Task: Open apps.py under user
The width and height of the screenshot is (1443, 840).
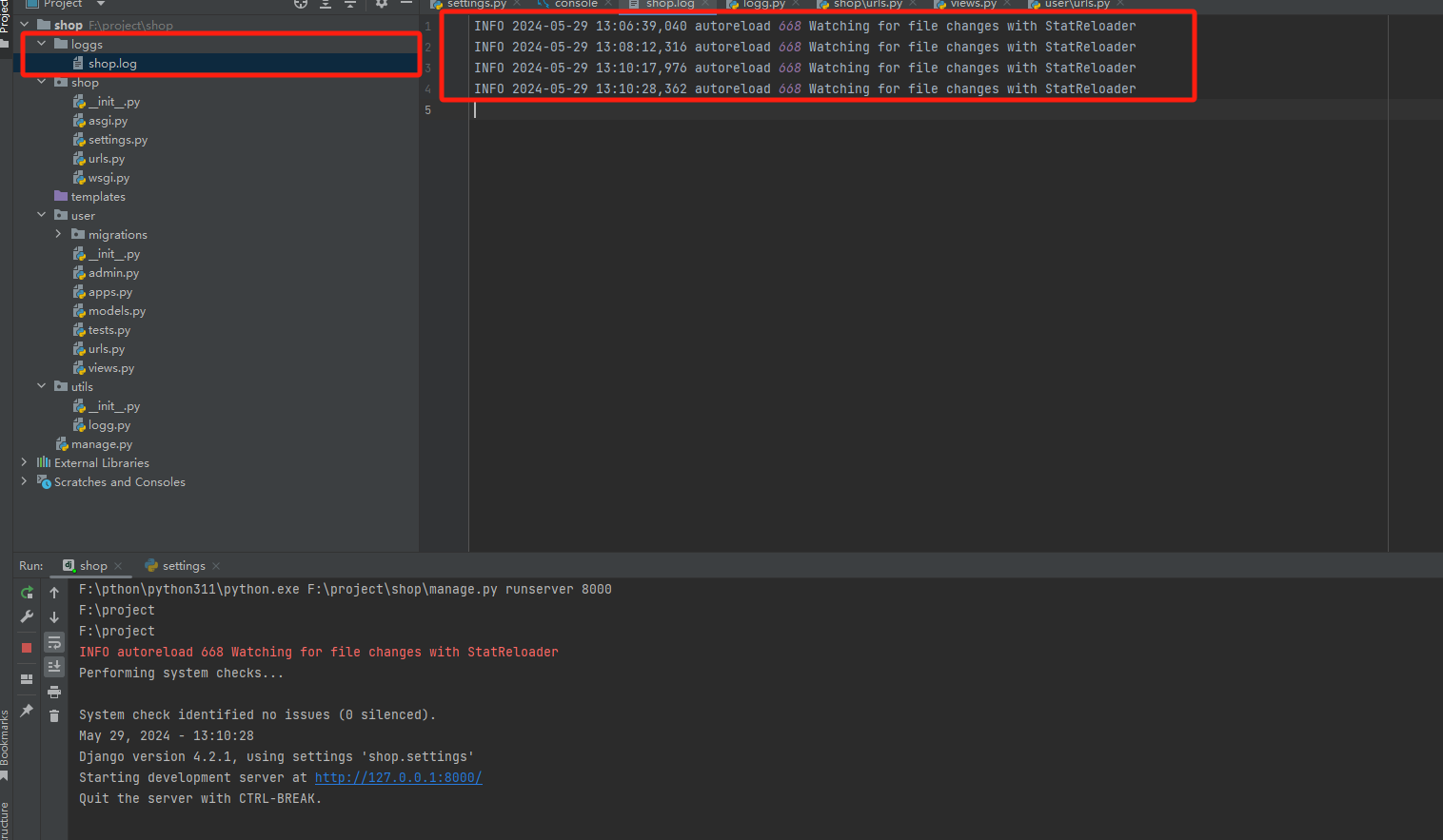Action: click(x=110, y=292)
